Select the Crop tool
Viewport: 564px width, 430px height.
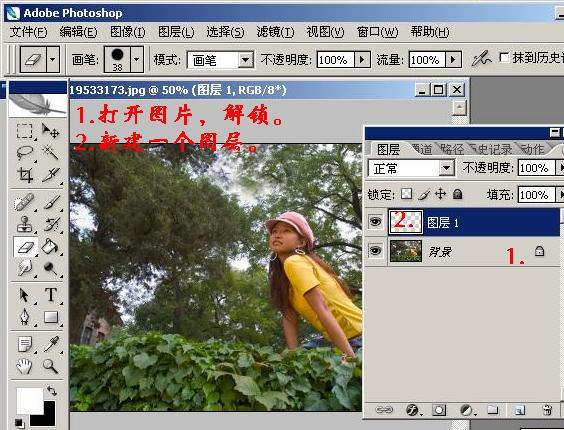point(24,175)
